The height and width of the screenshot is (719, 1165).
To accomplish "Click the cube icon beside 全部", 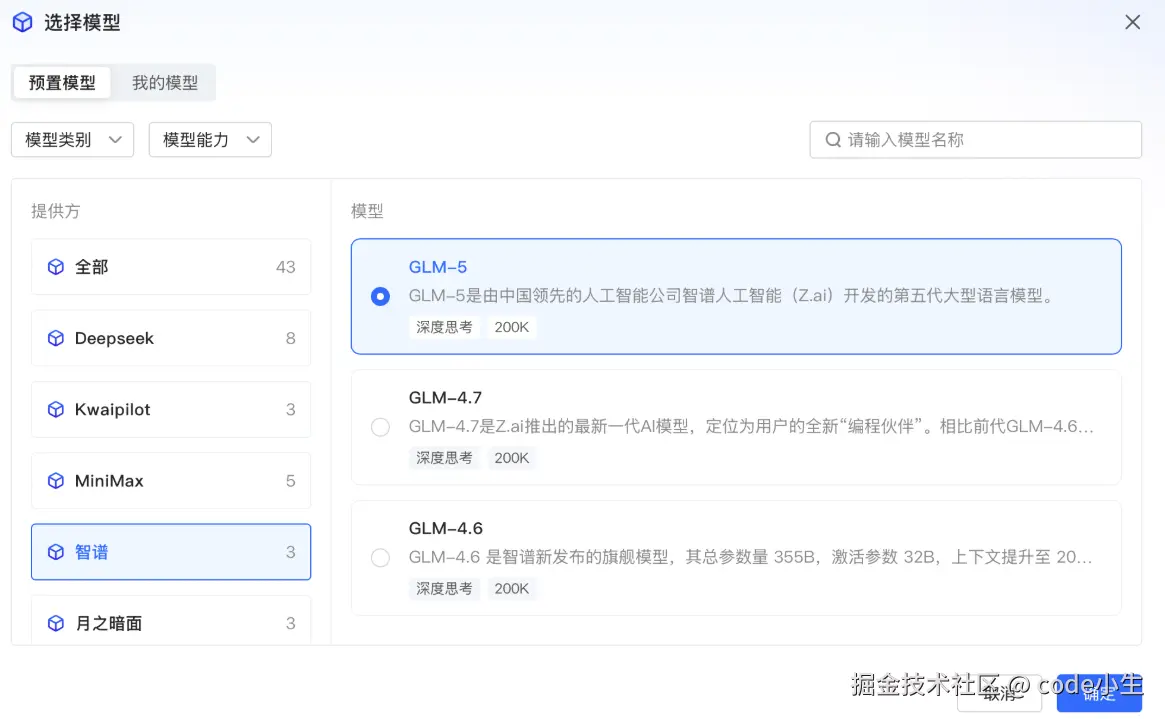I will tap(56, 267).
